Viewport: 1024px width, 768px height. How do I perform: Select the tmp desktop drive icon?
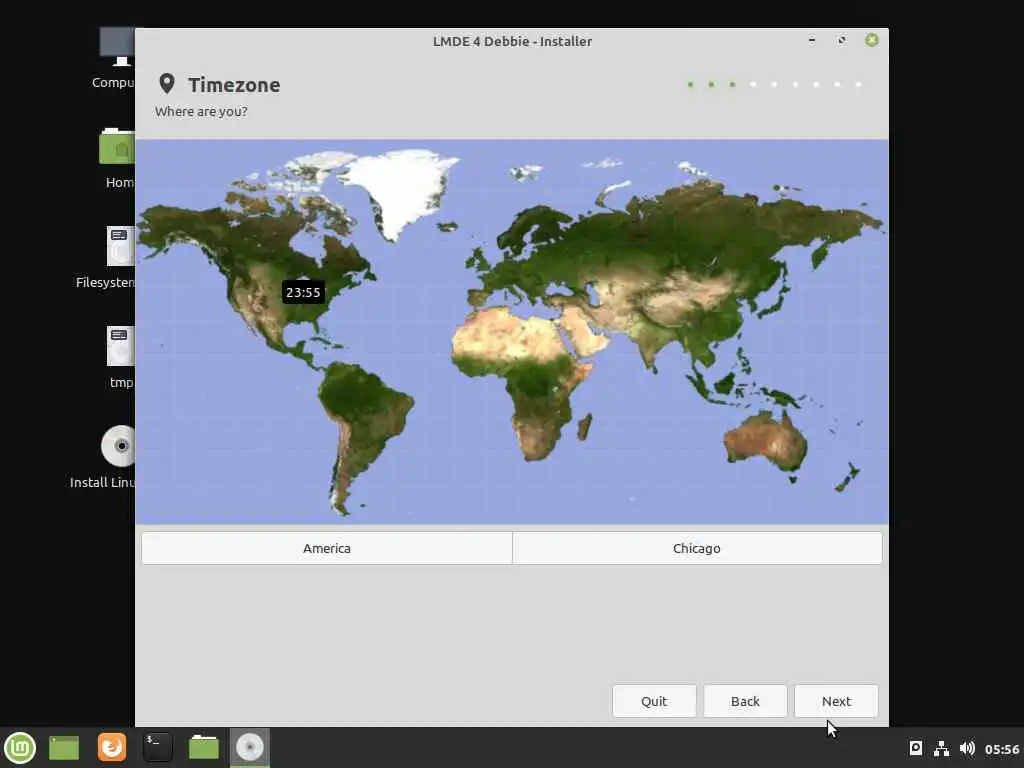pos(120,358)
